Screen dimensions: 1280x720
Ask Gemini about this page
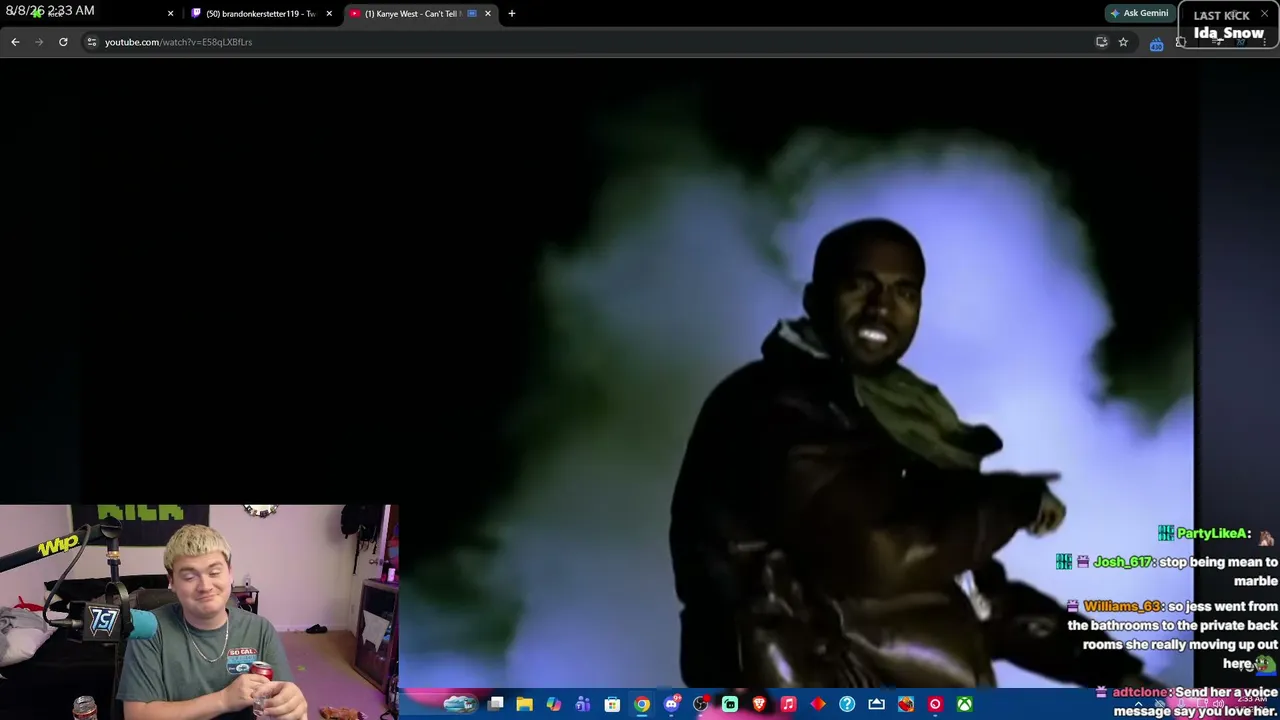(x=1139, y=13)
